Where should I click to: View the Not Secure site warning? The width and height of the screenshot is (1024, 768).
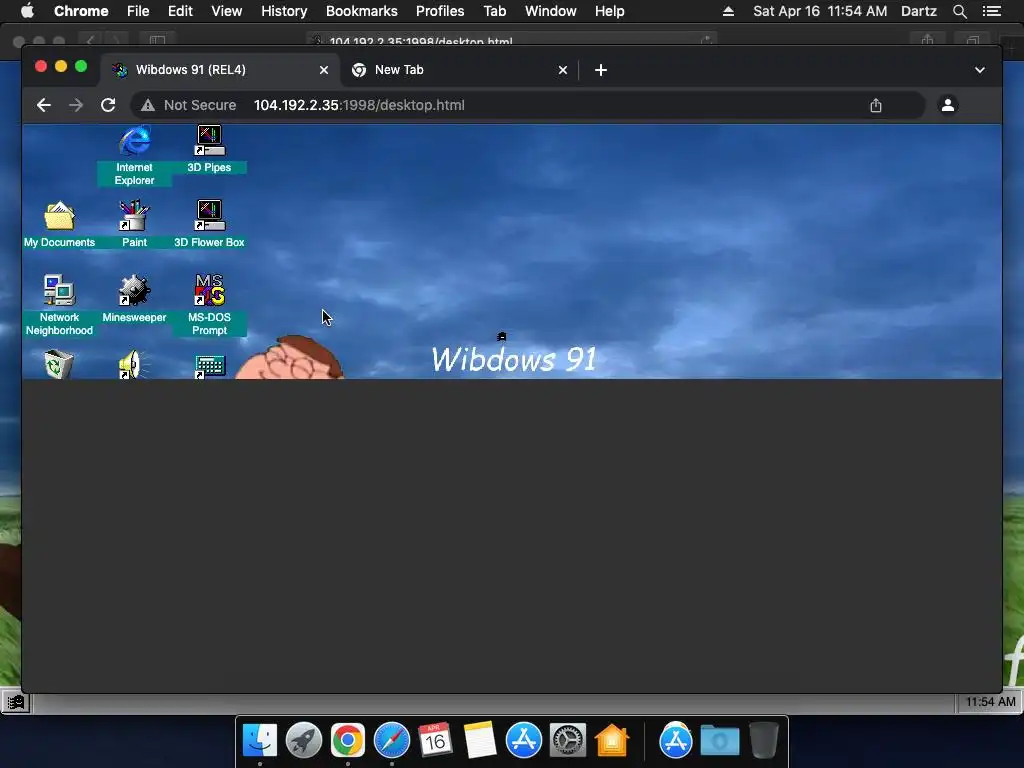tap(188, 105)
